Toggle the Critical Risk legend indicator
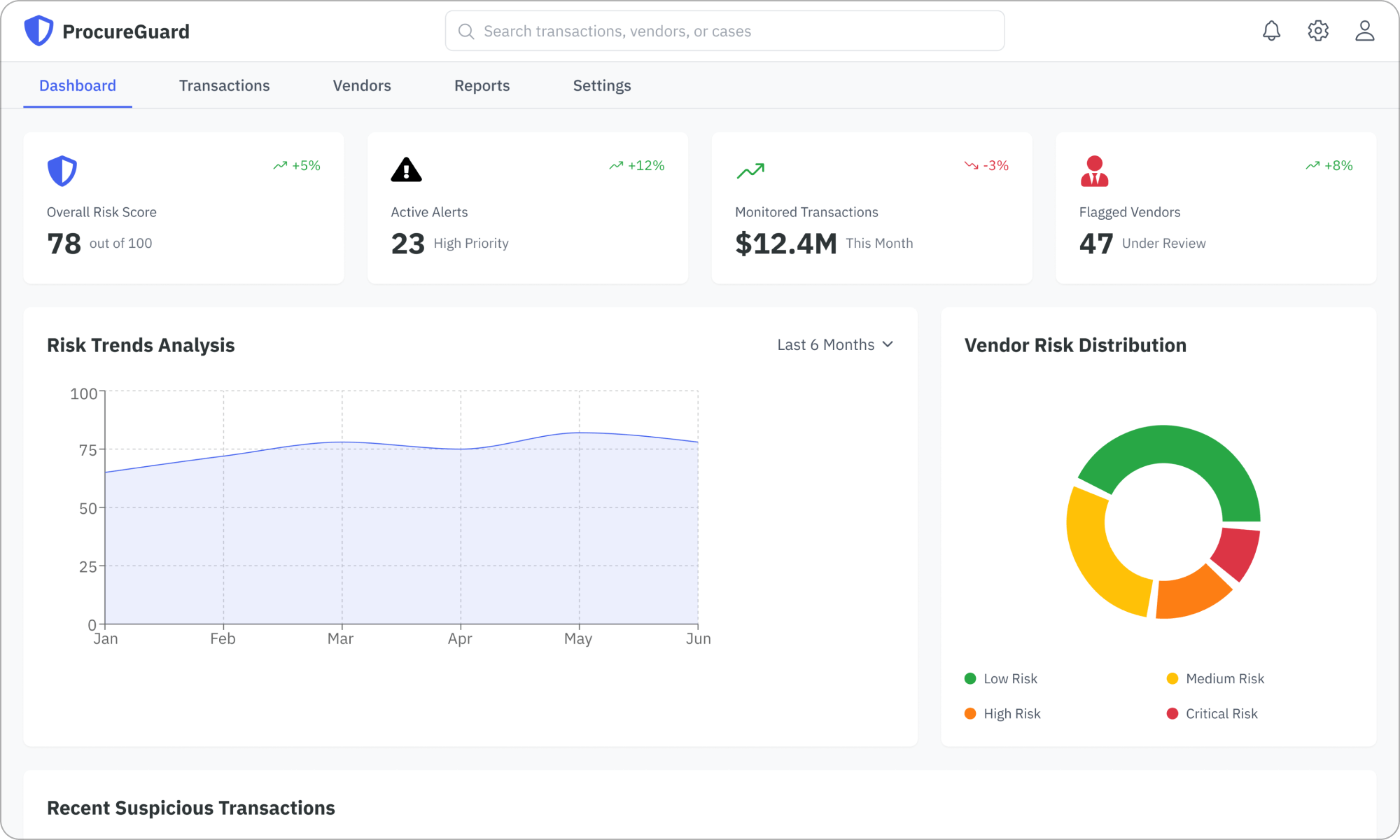1400x840 pixels. coord(1172,713)
